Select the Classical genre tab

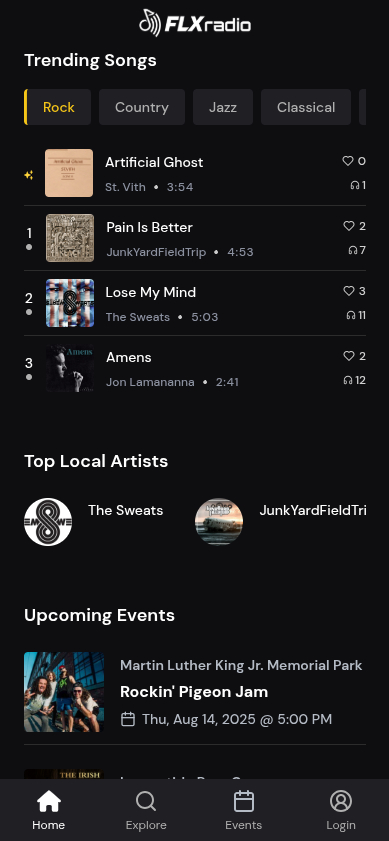pyautogui.click(x=306, y=107)
